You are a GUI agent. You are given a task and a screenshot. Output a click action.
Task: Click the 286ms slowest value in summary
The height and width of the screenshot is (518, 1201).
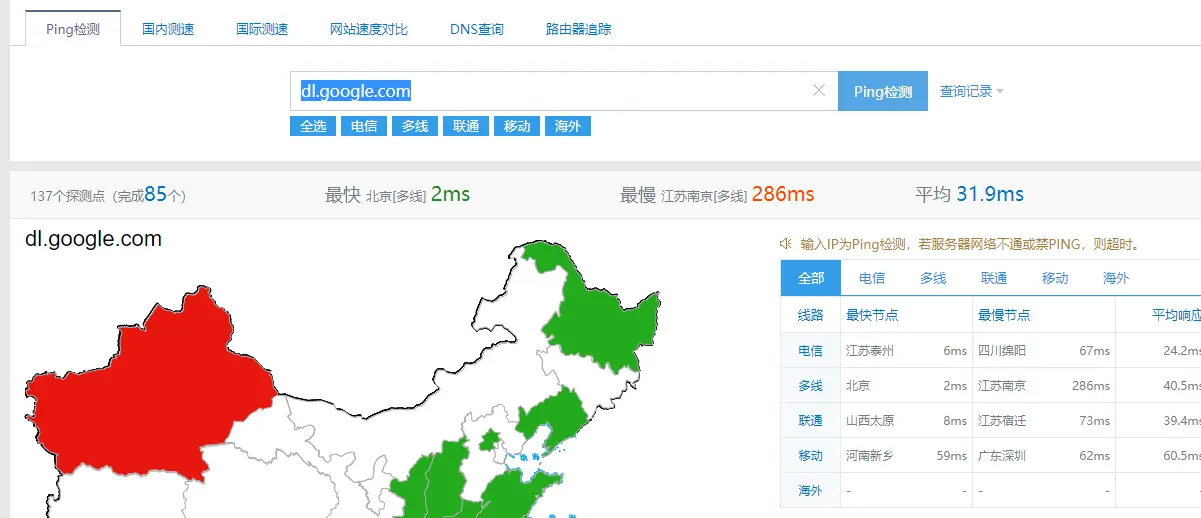coord(783,194)
